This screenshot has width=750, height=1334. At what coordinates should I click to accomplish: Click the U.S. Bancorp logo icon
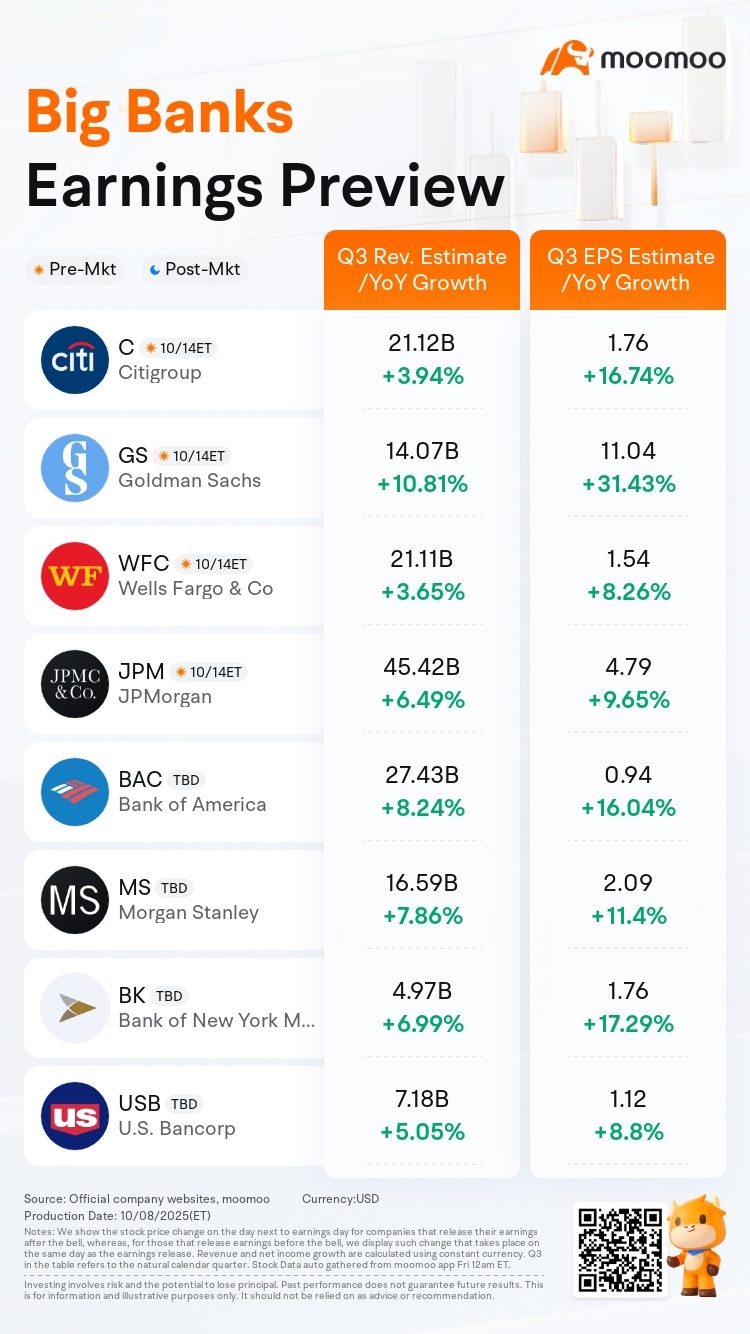tap(75, 1116)
